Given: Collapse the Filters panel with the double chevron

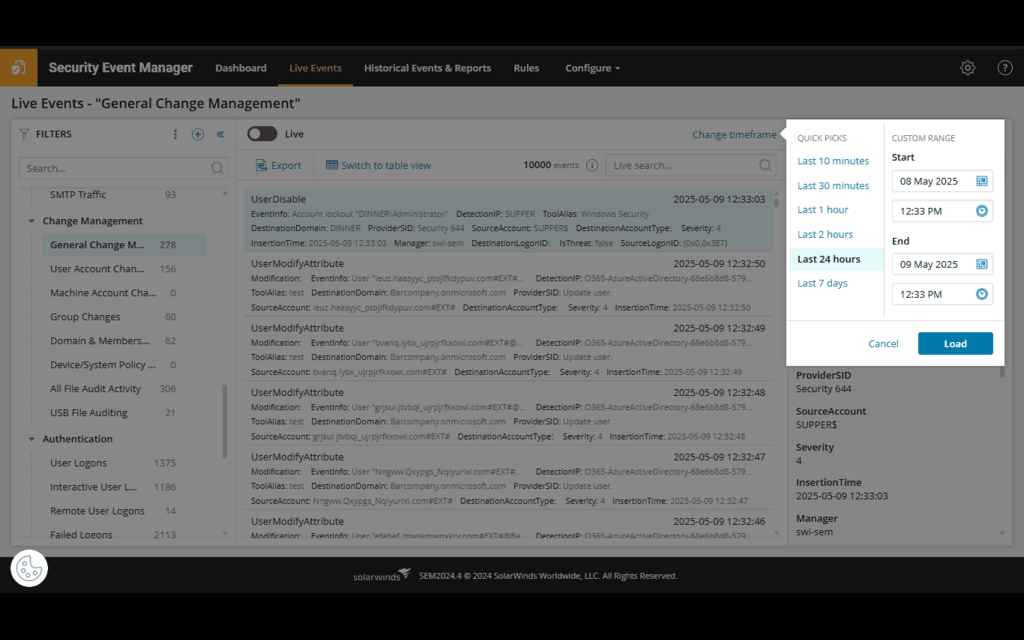Looking at the screenshot, I should 220,134.
